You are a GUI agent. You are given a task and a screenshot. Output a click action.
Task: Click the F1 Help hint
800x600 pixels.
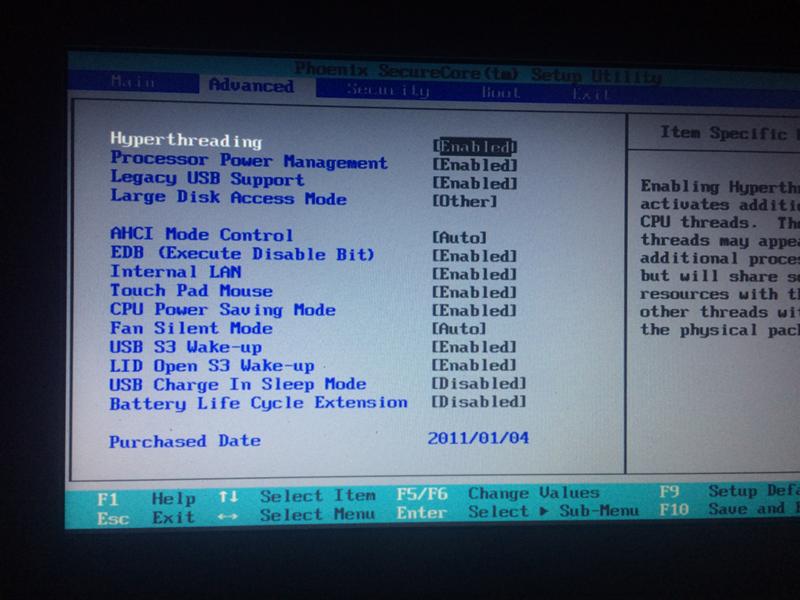tap(146, 498)
